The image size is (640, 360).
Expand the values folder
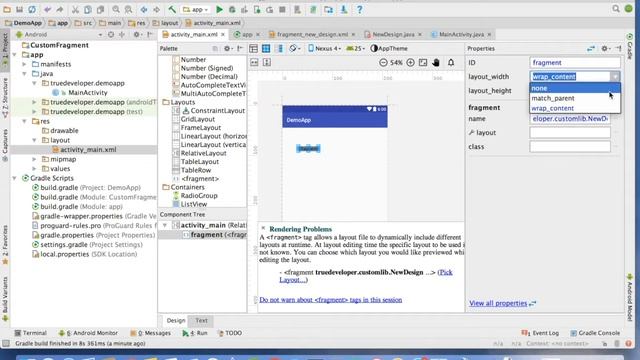point(35,169)
